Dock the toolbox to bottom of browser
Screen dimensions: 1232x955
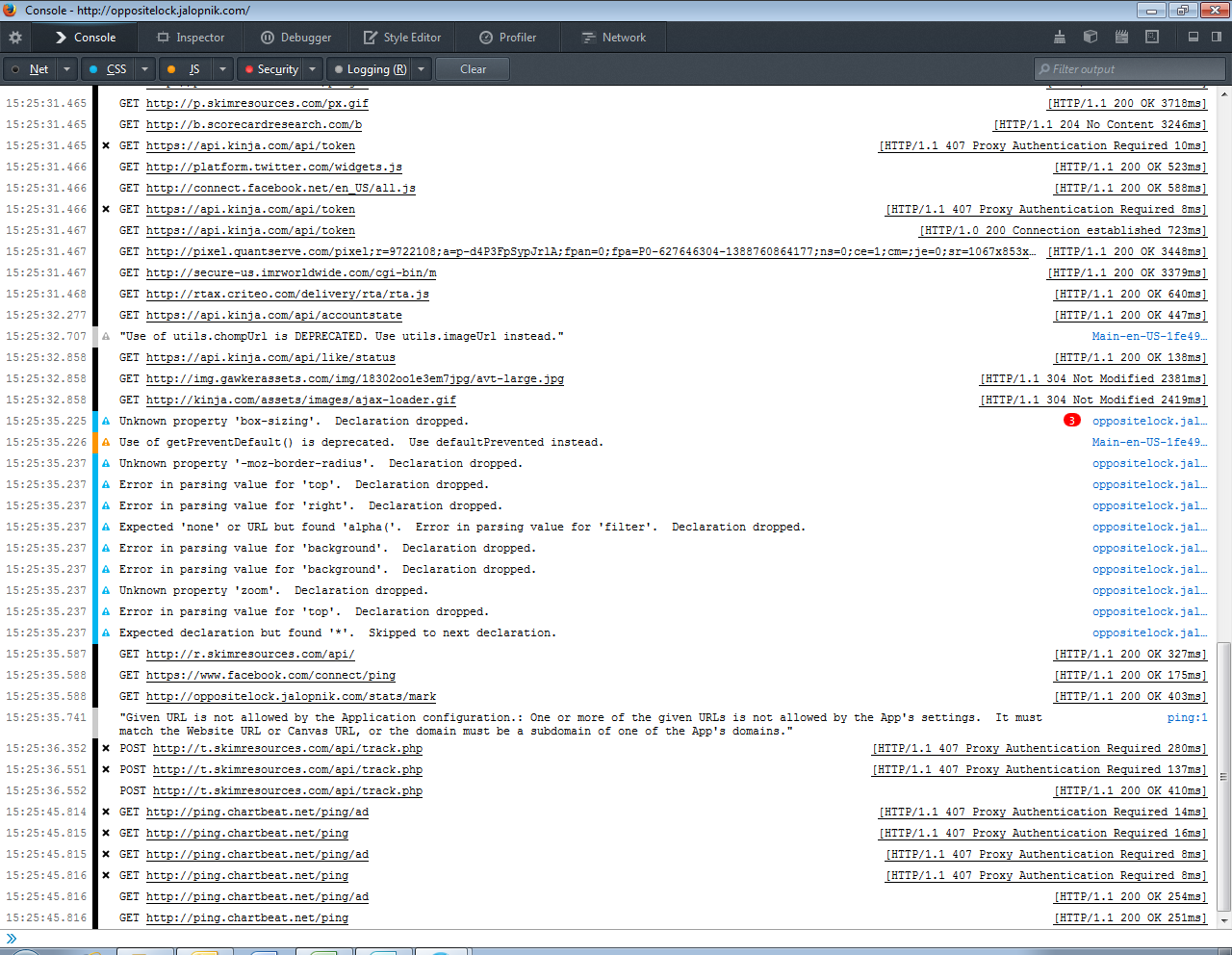coord(1193,37)
